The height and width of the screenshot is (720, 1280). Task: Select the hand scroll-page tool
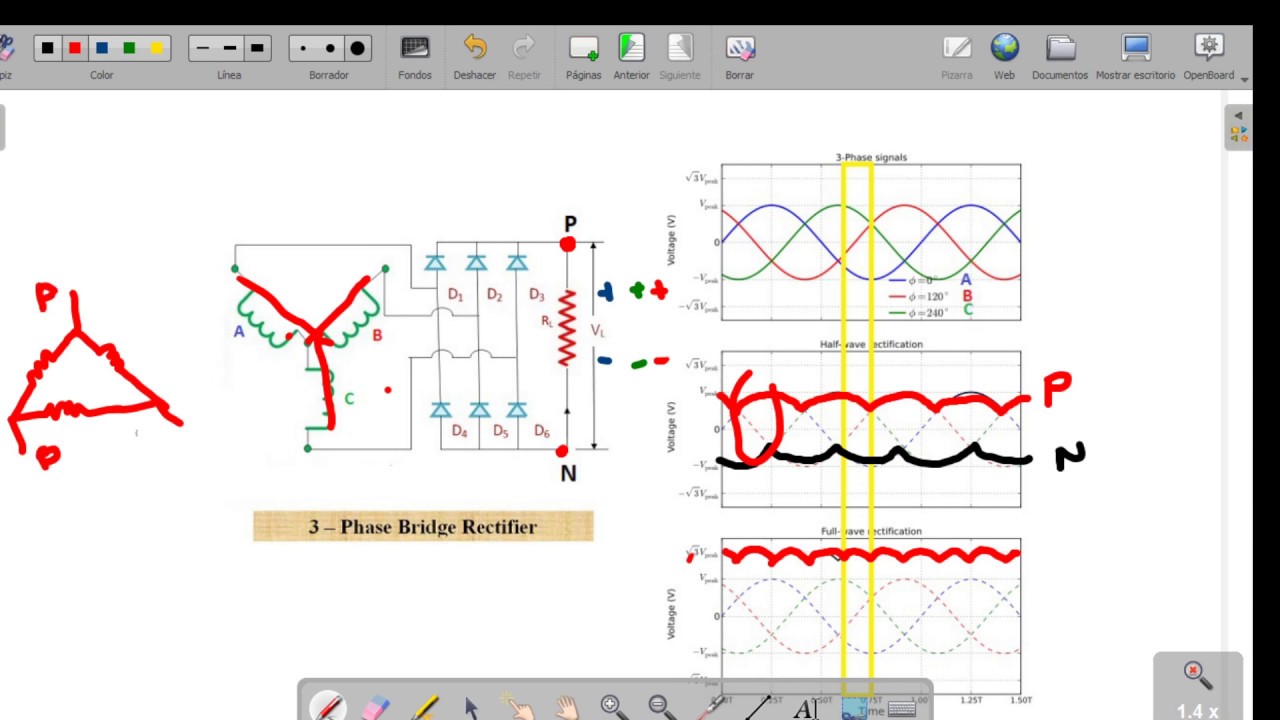click(567, 707)
